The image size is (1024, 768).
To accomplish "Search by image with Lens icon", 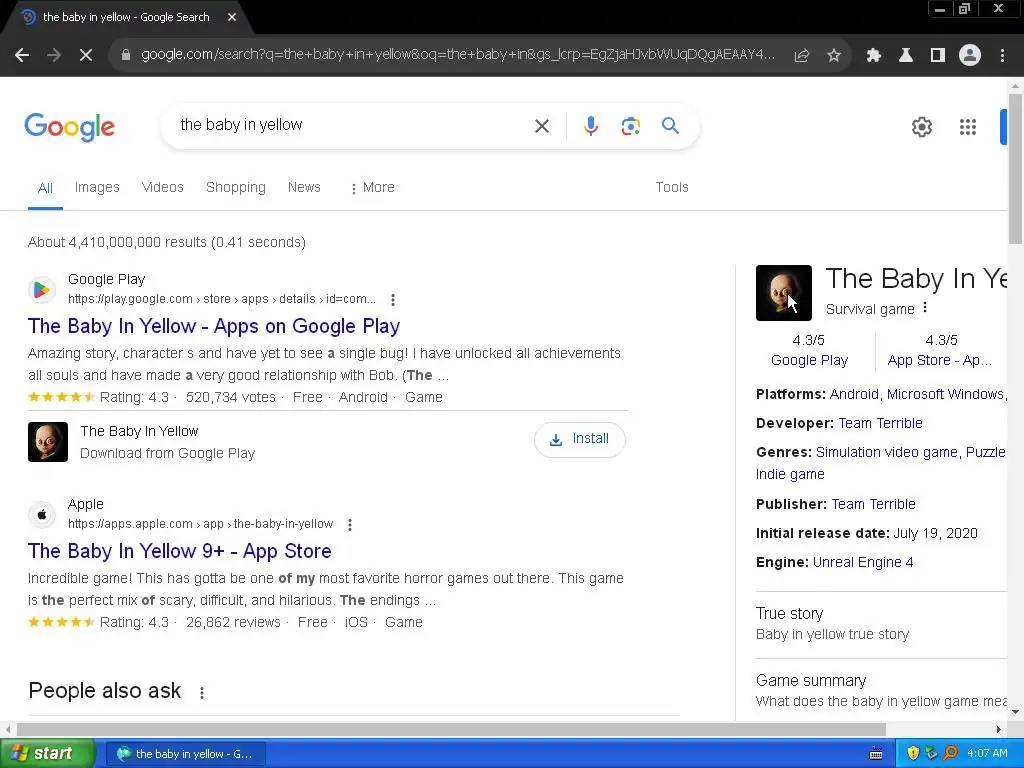I will click(631, 126).
